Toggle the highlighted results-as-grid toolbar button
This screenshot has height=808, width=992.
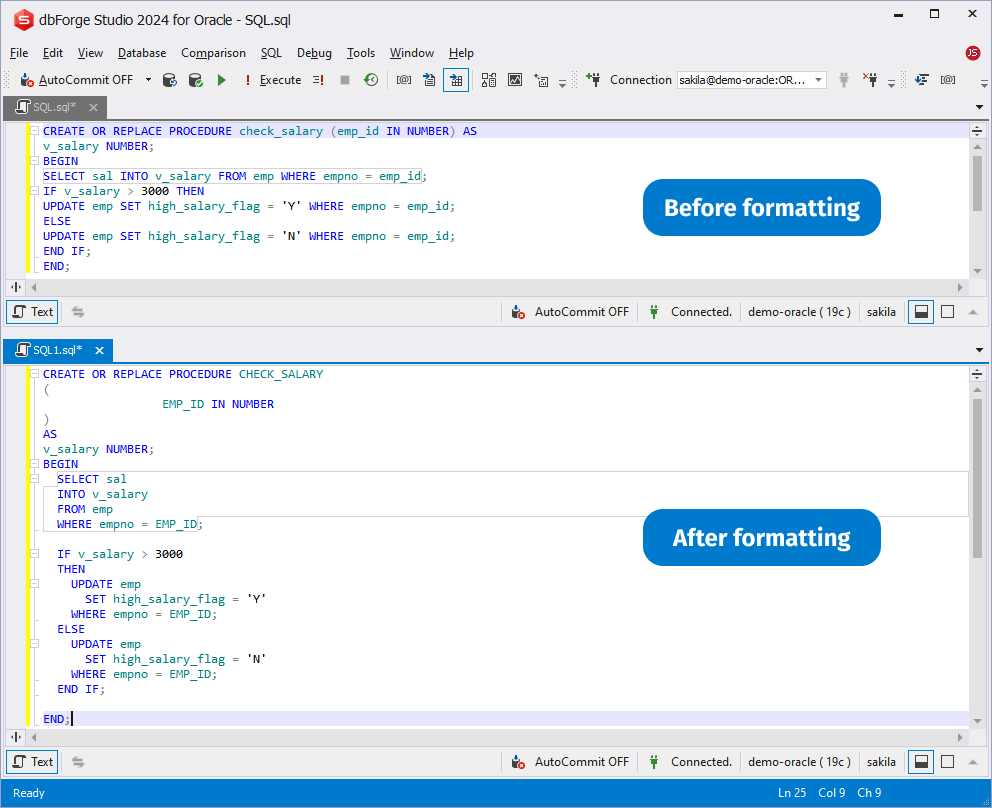tap(456, 80)
